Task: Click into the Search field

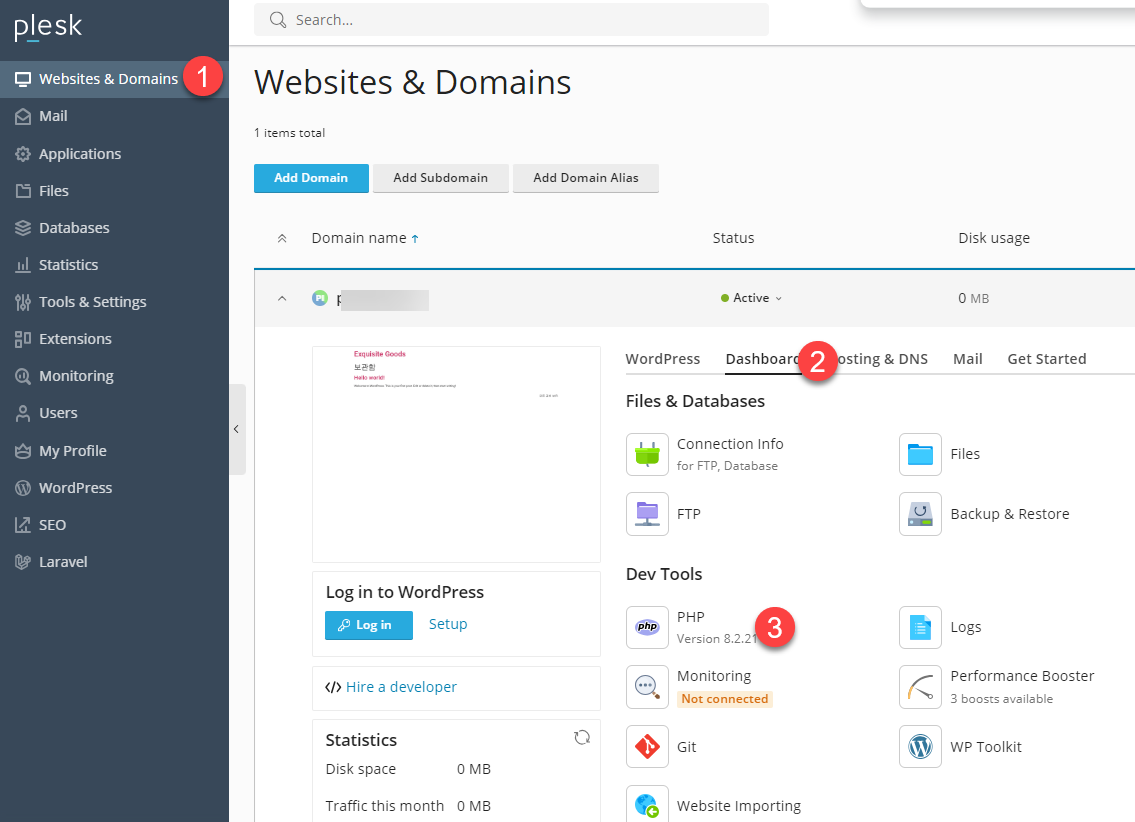Action: pos(511,20)
